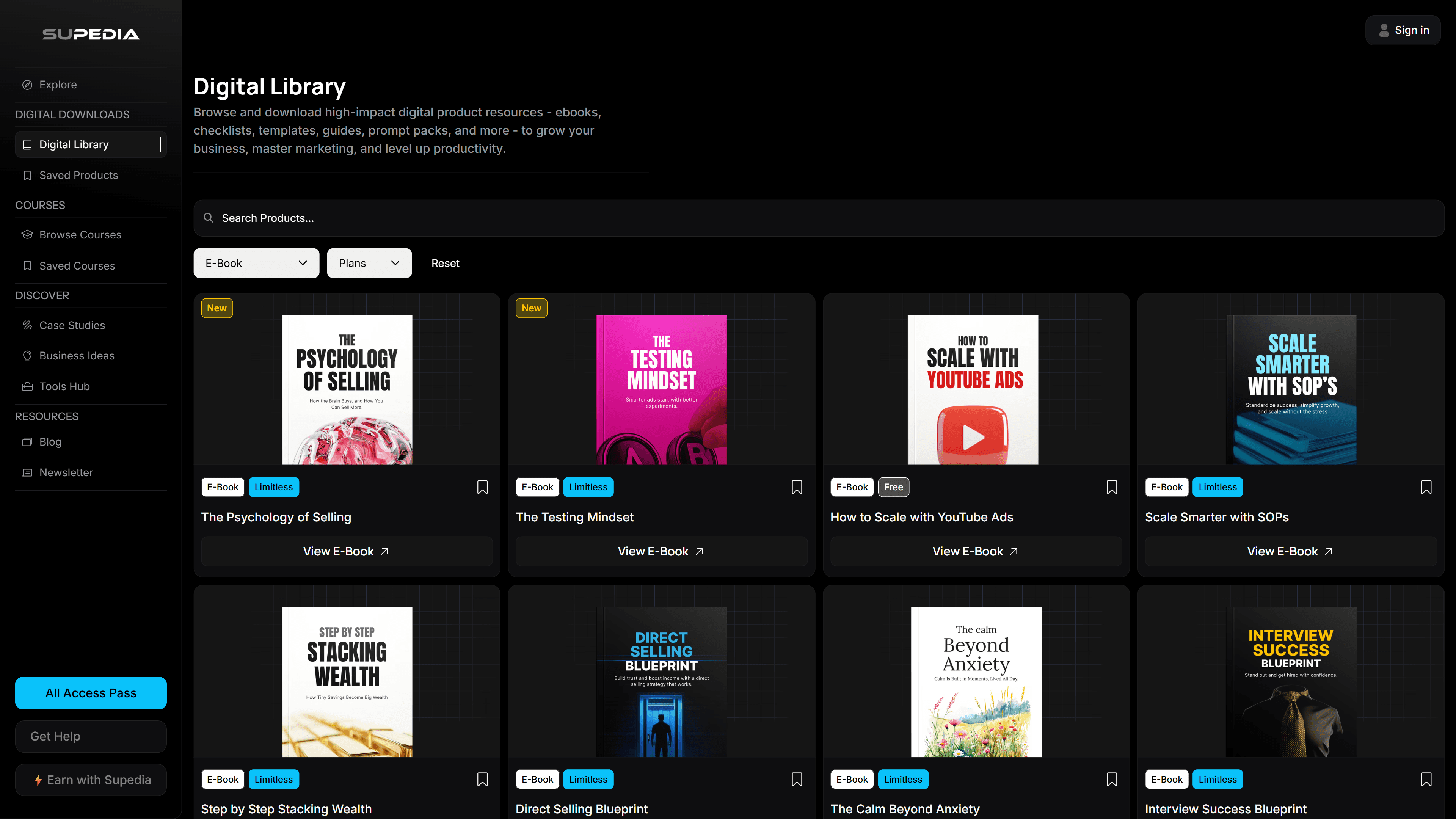The height and width of the screenshot is (819, 1456).
Task: Open Case Studies in the sidebar
Action: click(91, 325)
